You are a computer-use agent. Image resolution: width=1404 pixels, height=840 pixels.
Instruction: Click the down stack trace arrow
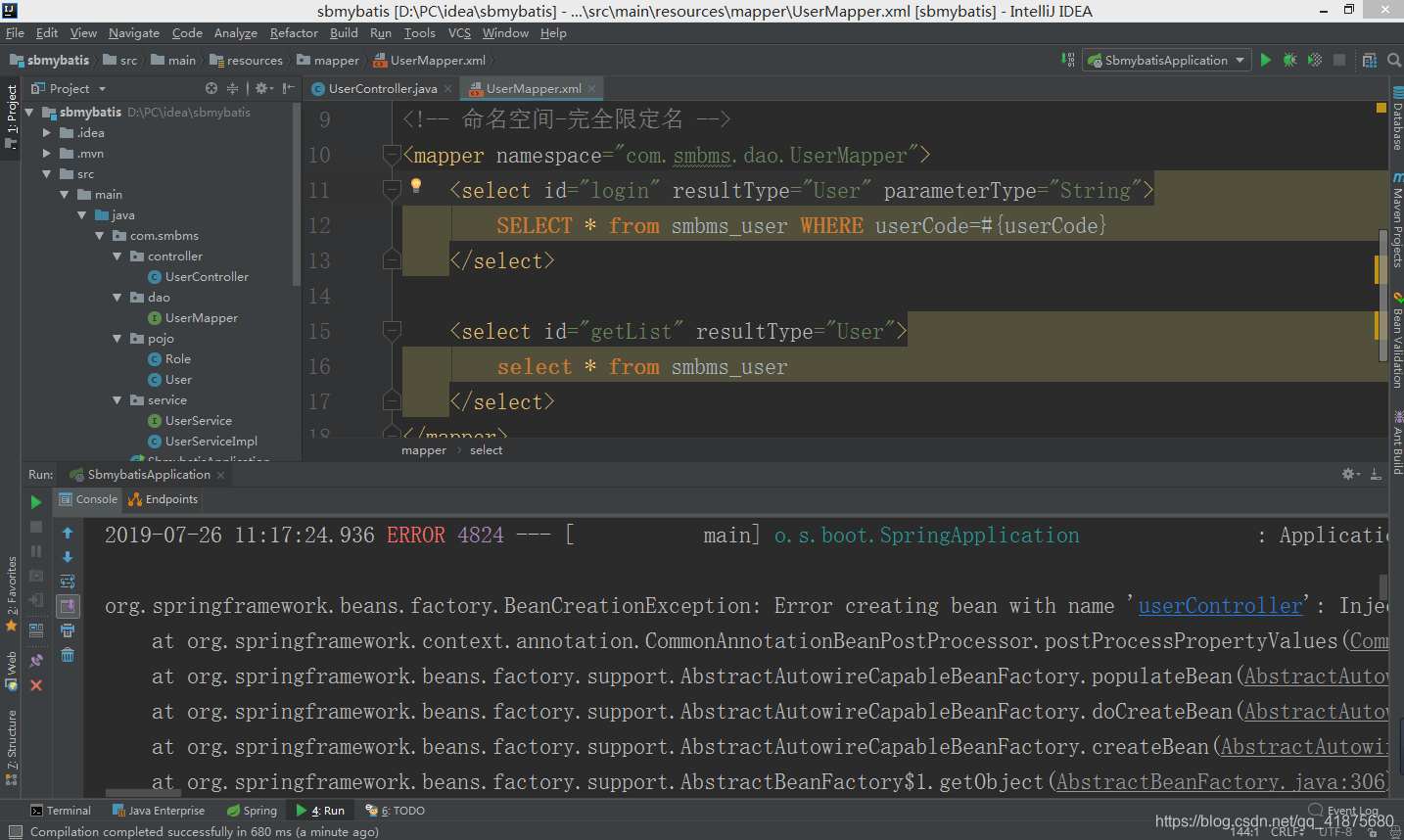(x=68, y=557)
